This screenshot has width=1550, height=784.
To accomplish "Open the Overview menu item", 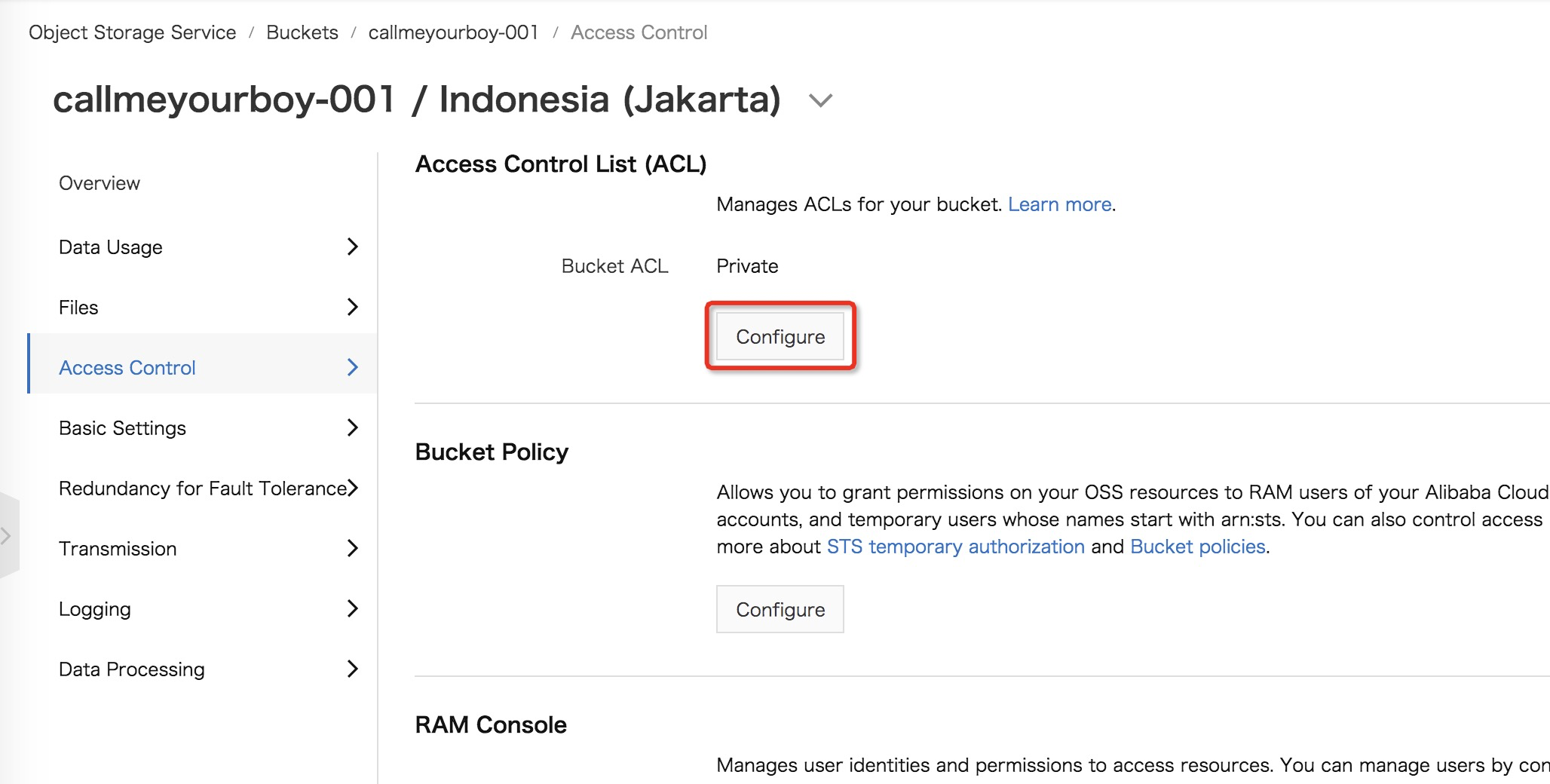I will (x=100, y=183).
